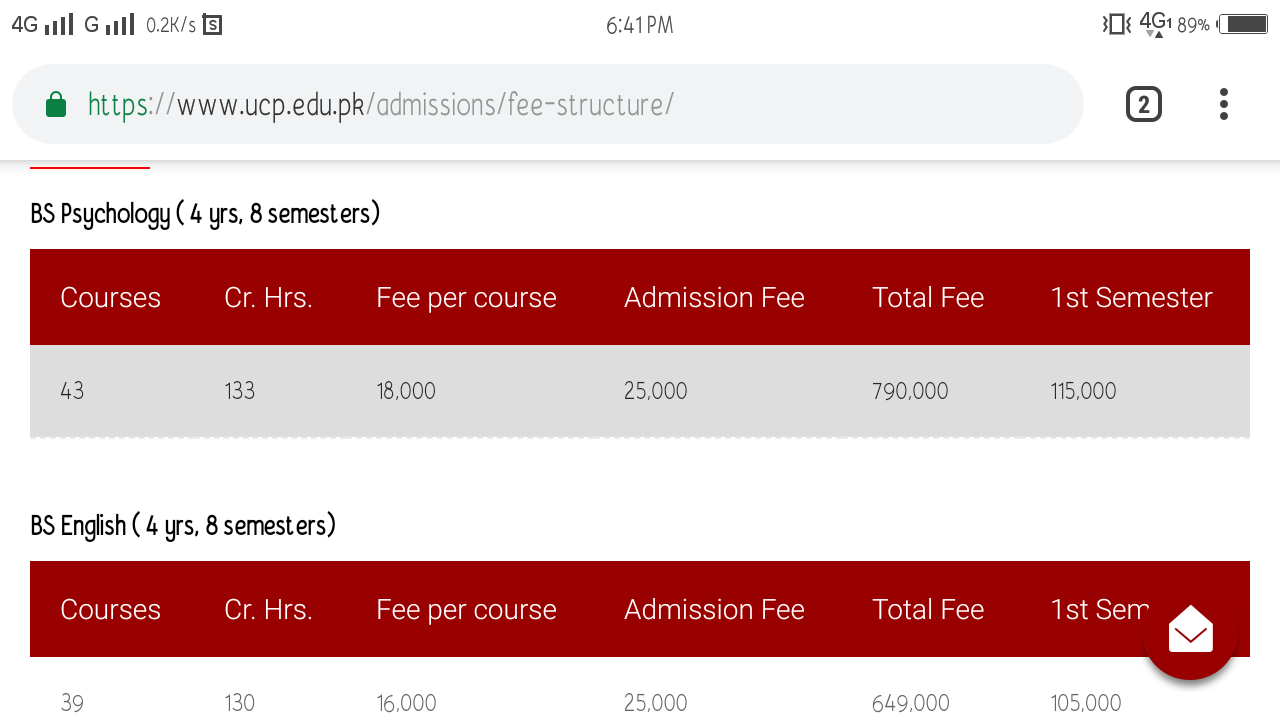Tap the boxed S status icon
Viewport: 1280px width, 720px height.
pyautogui.click(x=212, y=25)
